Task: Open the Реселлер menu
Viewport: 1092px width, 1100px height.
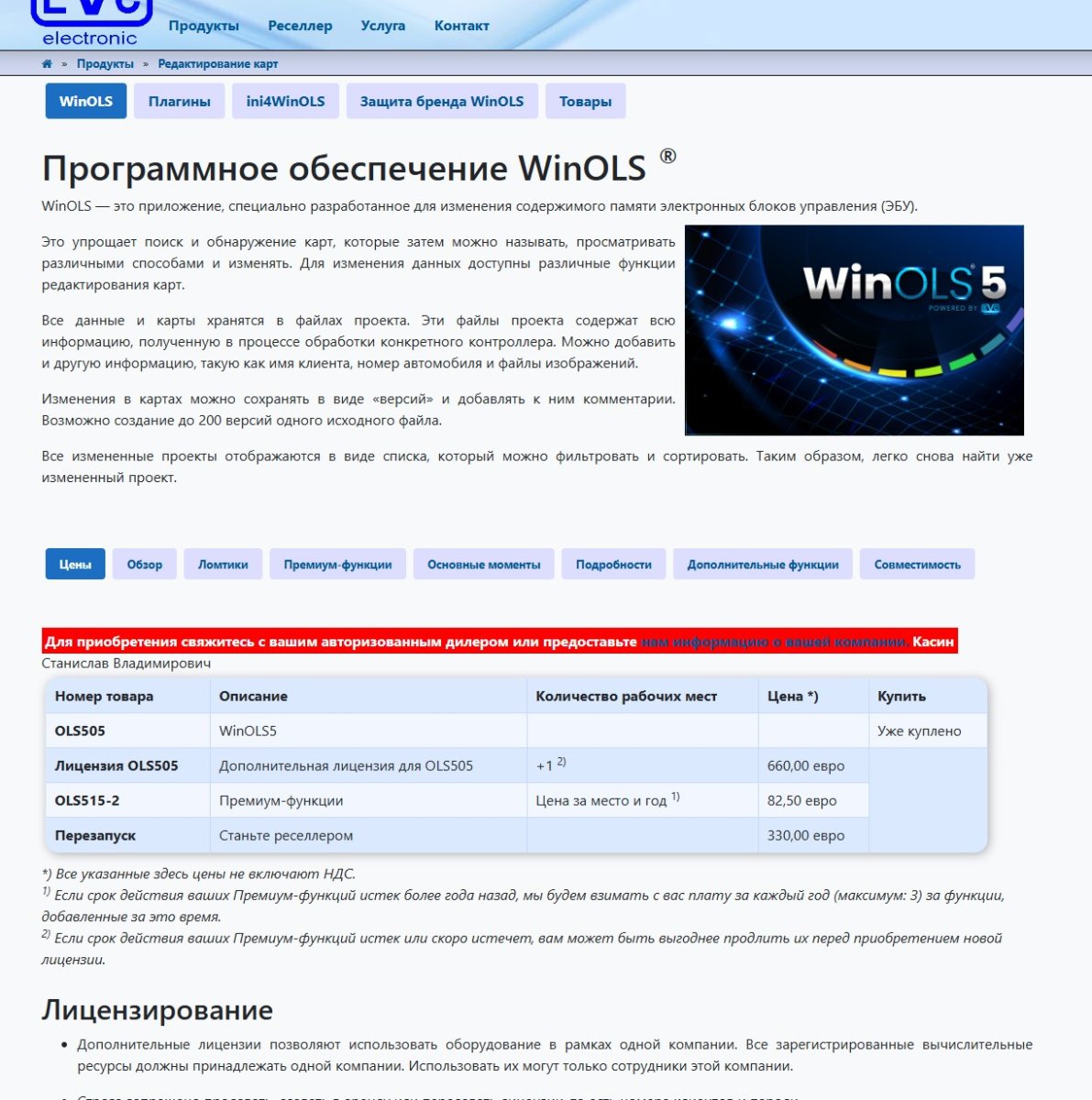Action: tap(299, 26)
